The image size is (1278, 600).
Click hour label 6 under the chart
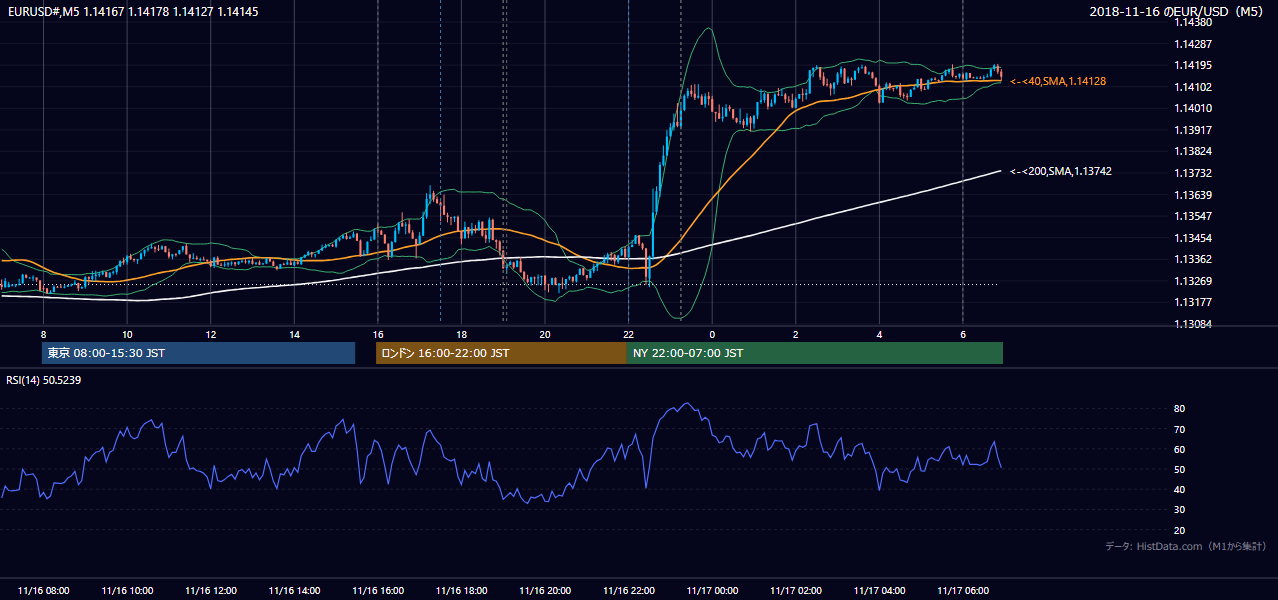coord(962,334)
